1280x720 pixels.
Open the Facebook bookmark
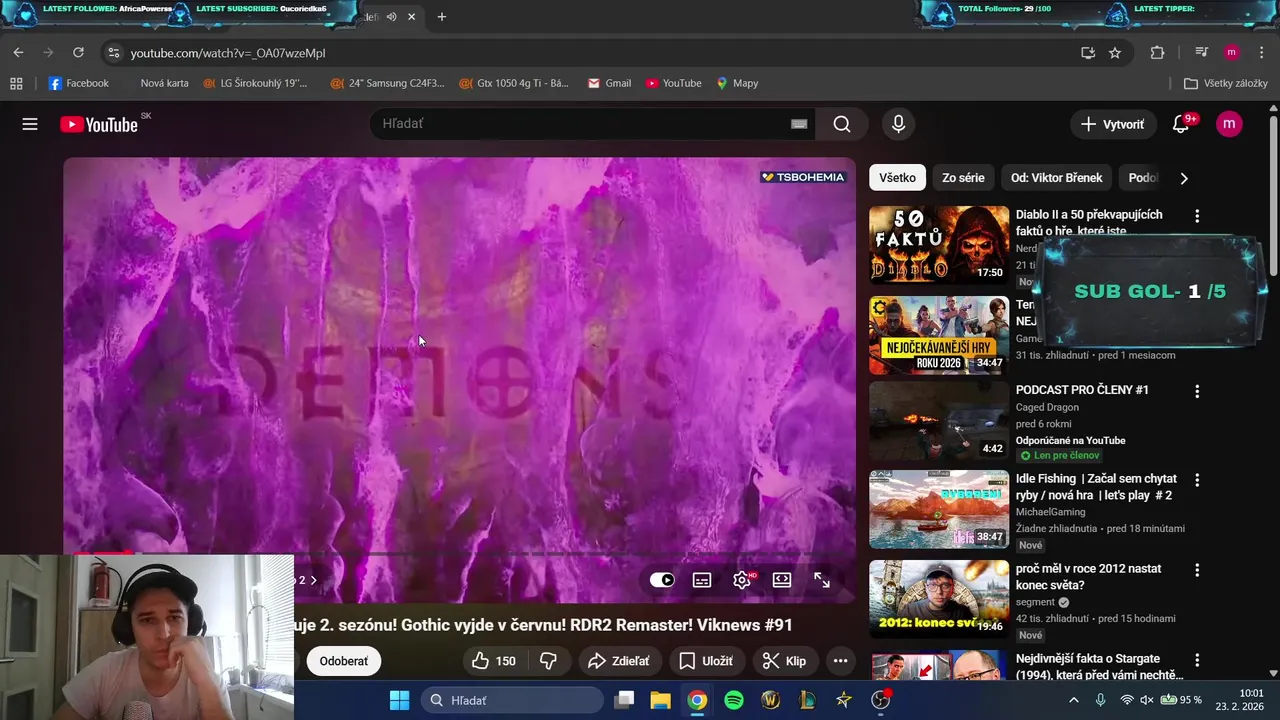tap(79, 83)
